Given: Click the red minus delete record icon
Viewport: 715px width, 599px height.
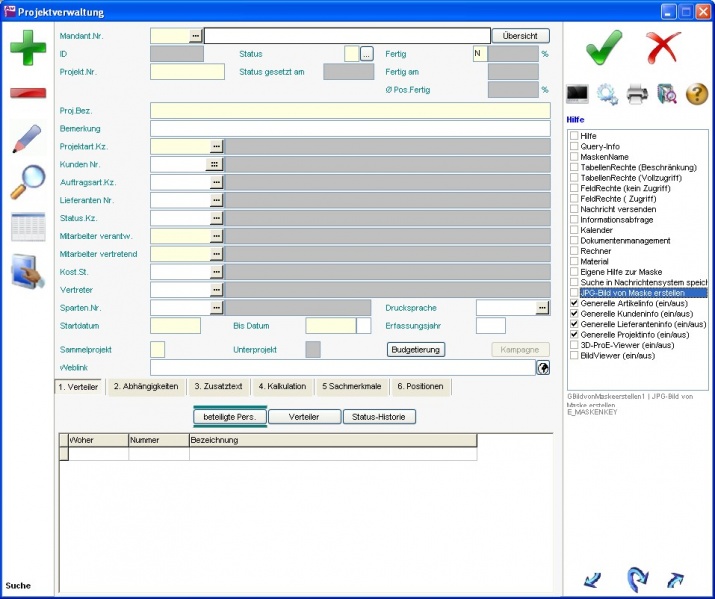Looking at the screenshot, I should click(28, 93).
